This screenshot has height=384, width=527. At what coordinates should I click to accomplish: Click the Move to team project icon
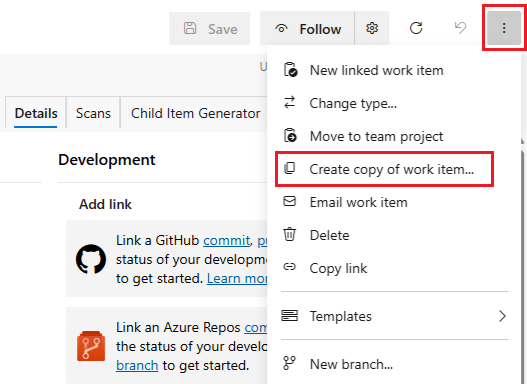click(x=290, y=136)
